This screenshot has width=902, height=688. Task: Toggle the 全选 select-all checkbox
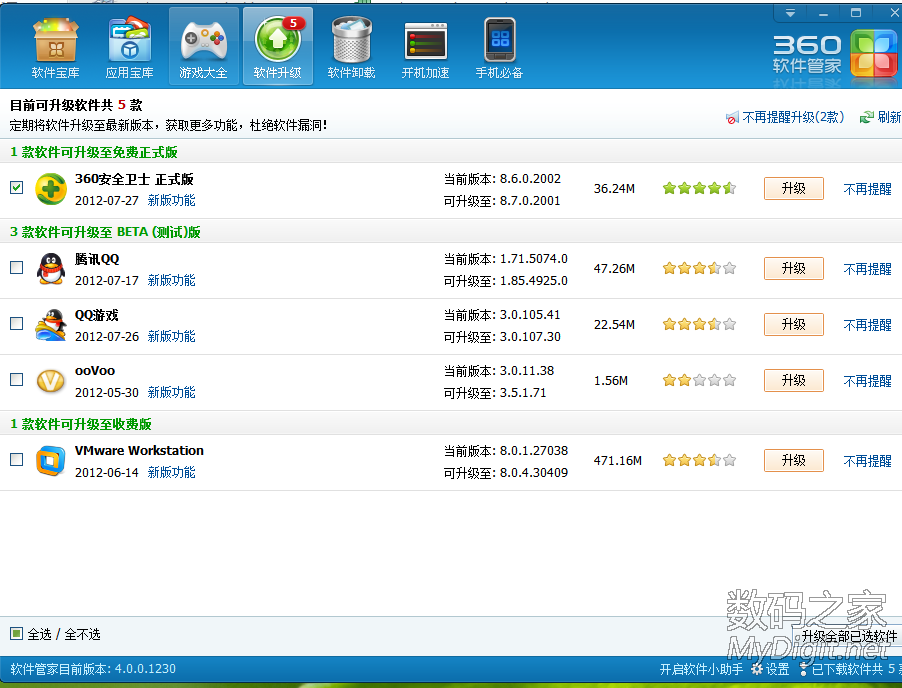point(17,633)
